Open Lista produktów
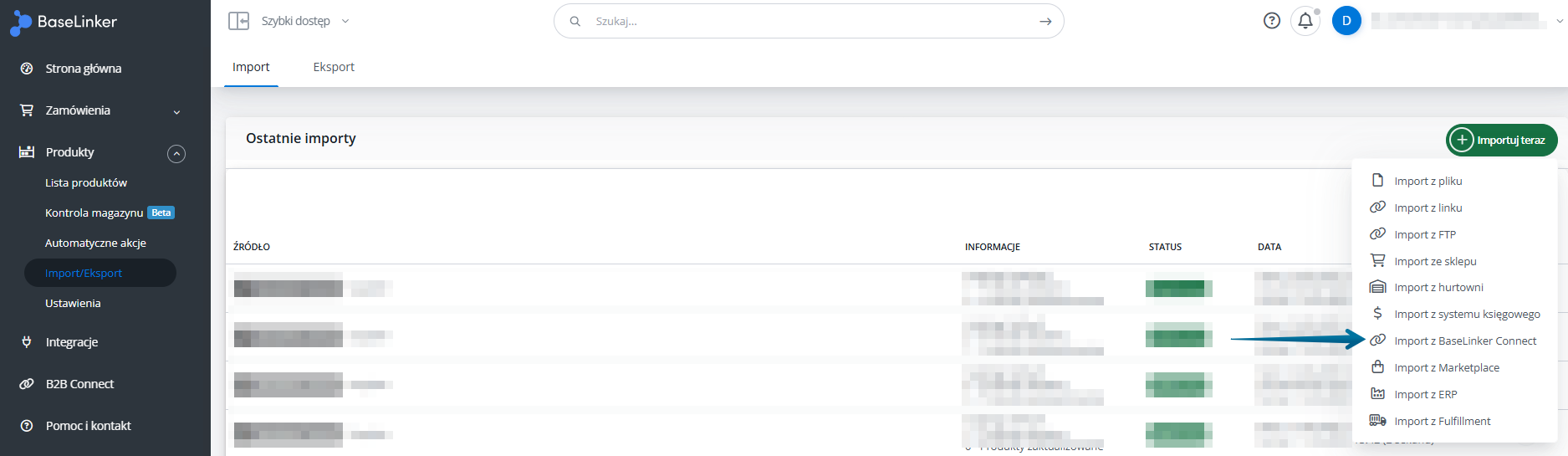 (86, 182)
